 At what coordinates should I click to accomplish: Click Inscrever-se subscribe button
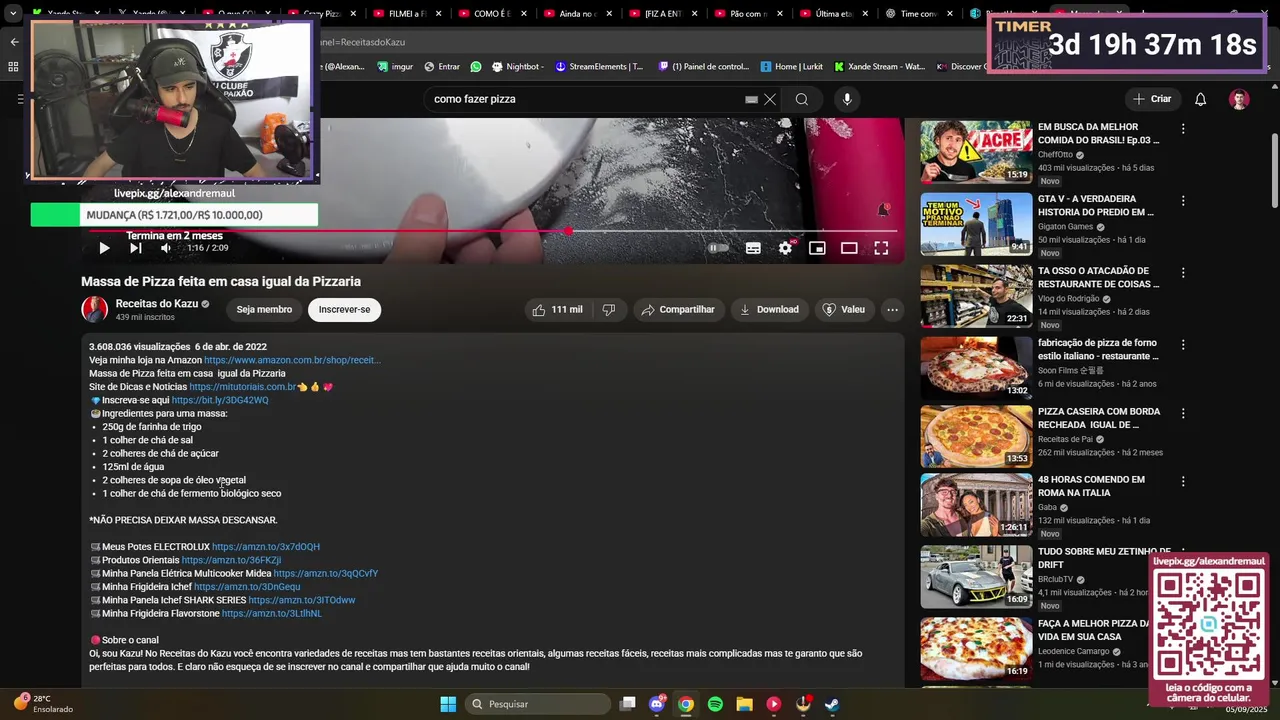pyautogui.click(x=344, y=310)
